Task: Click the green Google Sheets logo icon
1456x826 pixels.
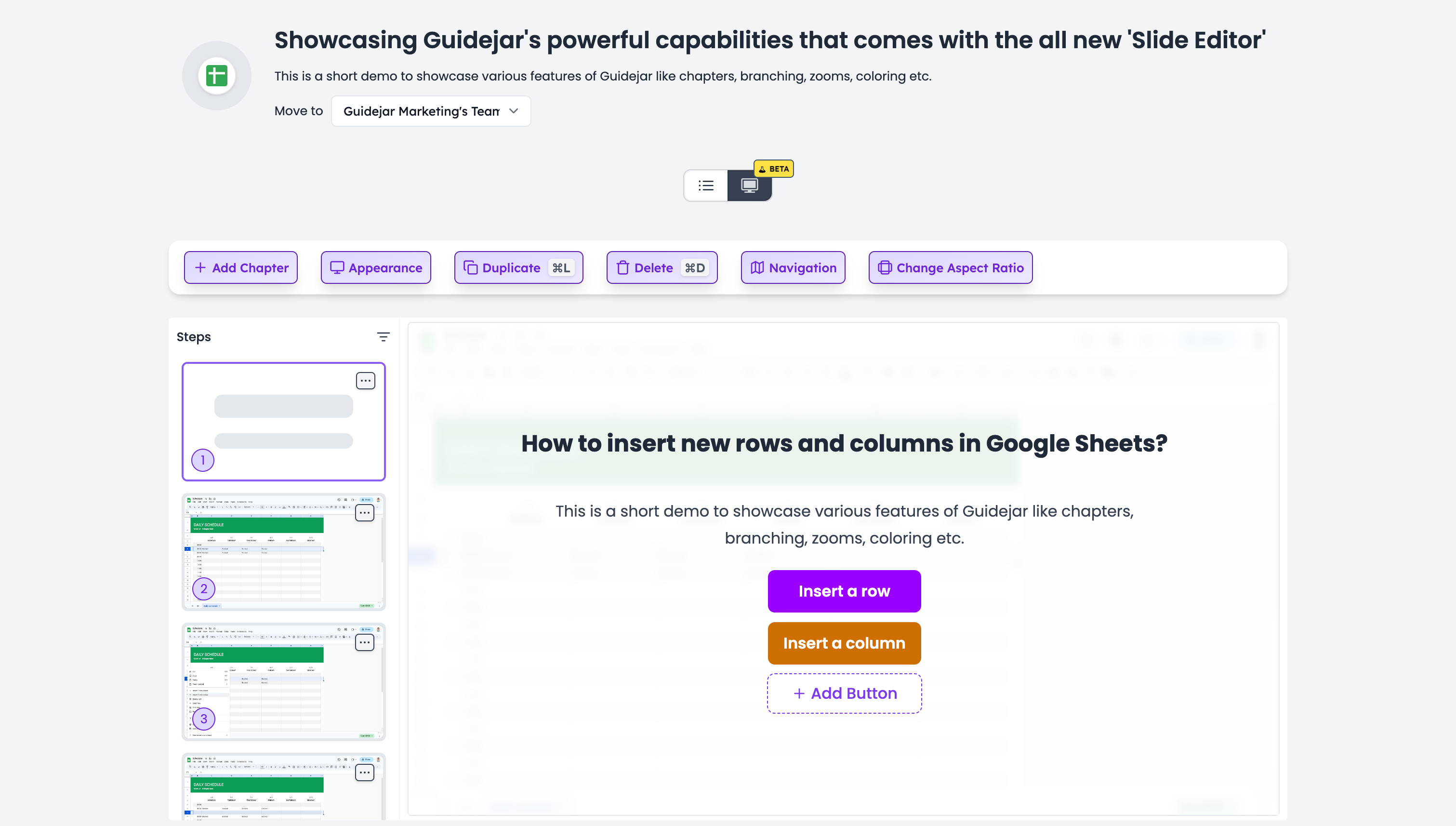Action: coord(216,76)
